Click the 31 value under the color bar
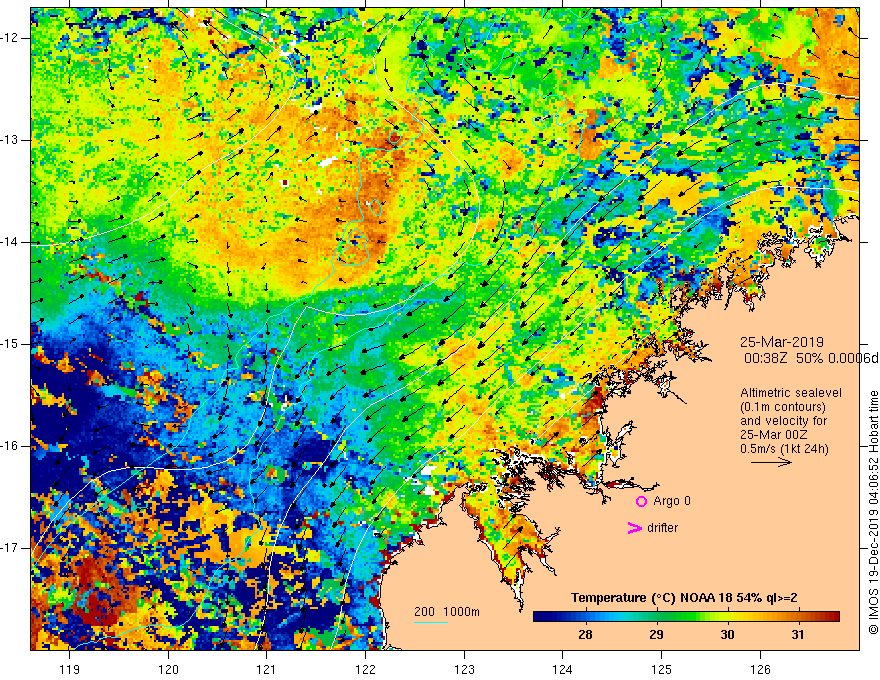 point(798,635)
